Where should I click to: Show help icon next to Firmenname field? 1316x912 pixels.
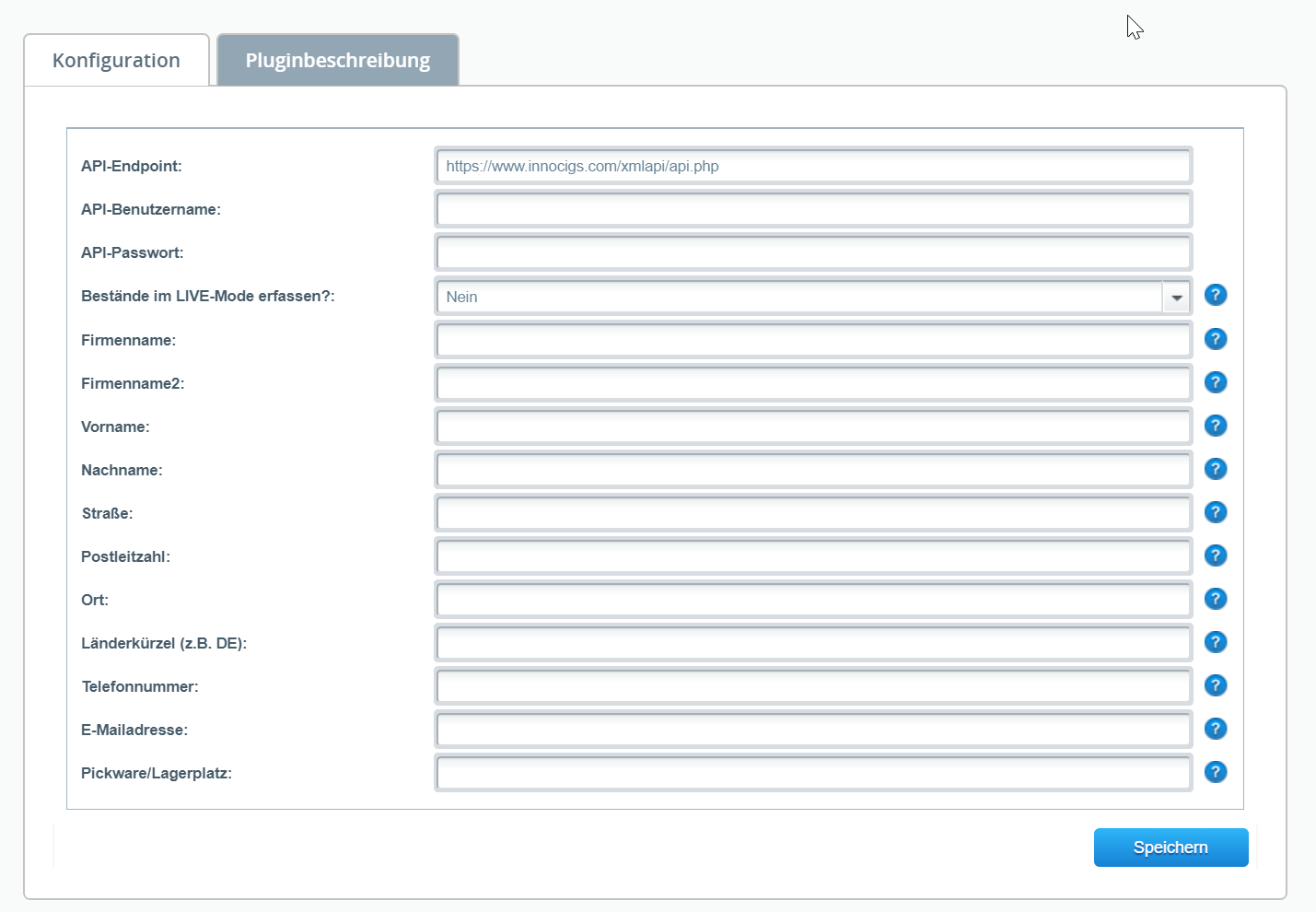coord(1216,339)
